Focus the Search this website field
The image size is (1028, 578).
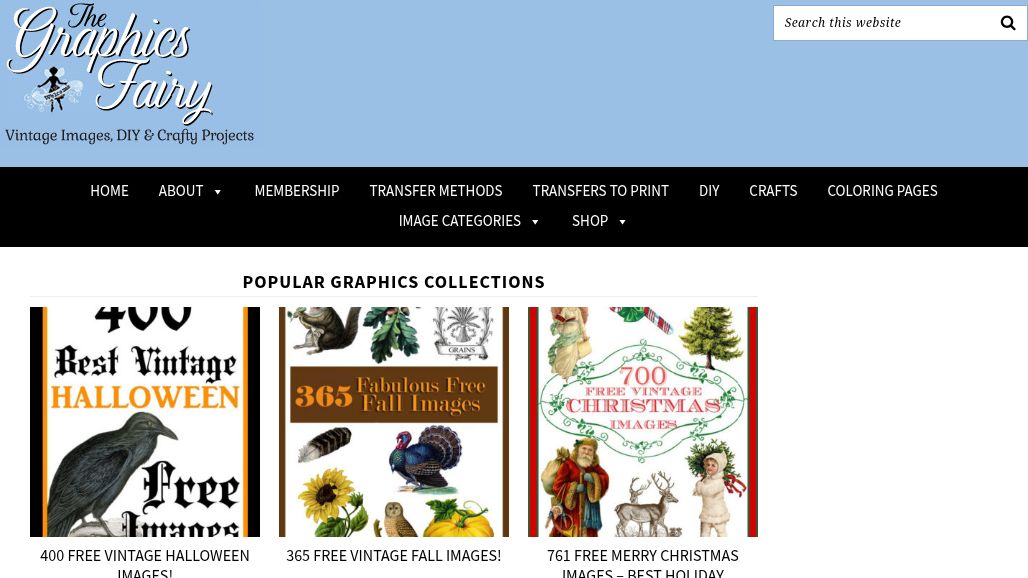pyautogui.click(x=884, y=23)
